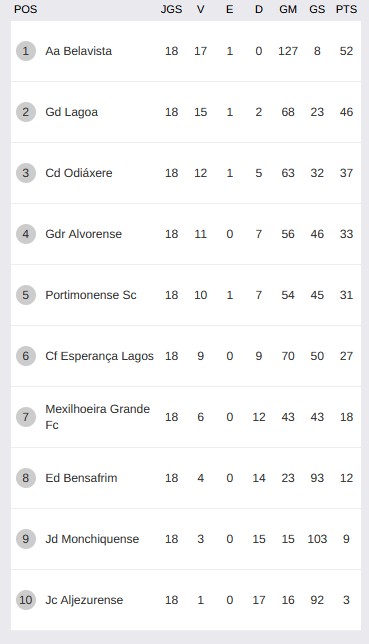Open the Aa Belavista team name
The image size is (369, 644).
[78, 51]
